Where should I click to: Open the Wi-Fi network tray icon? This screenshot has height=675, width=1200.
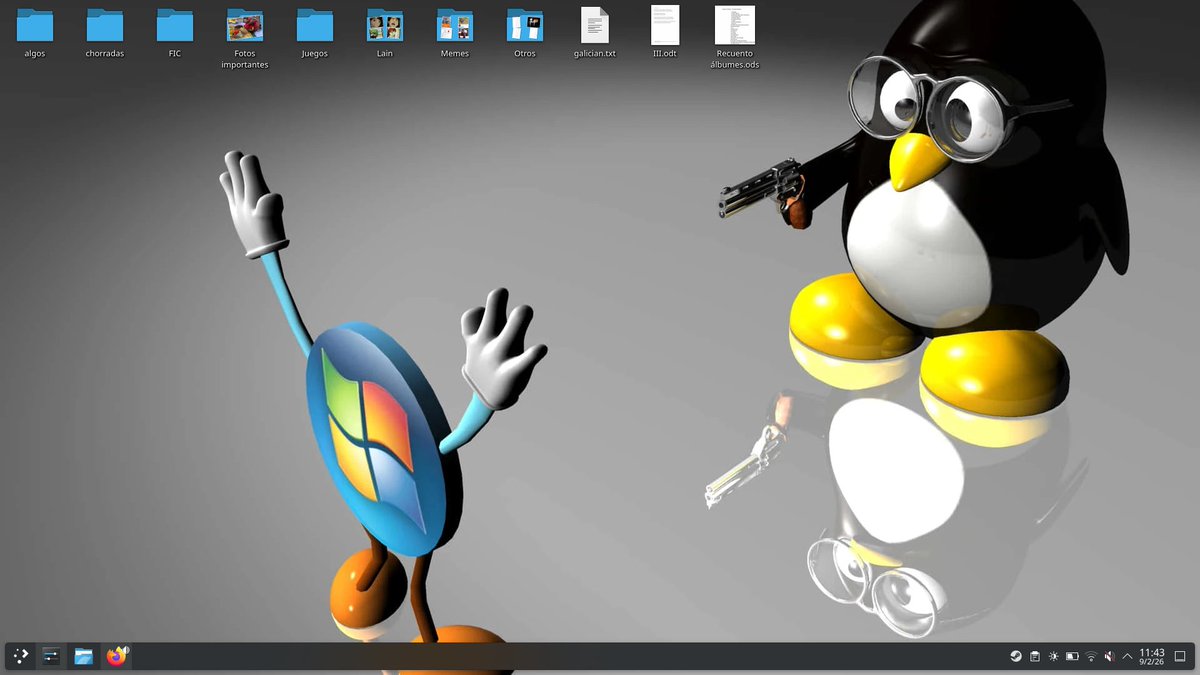(1091, 656)
